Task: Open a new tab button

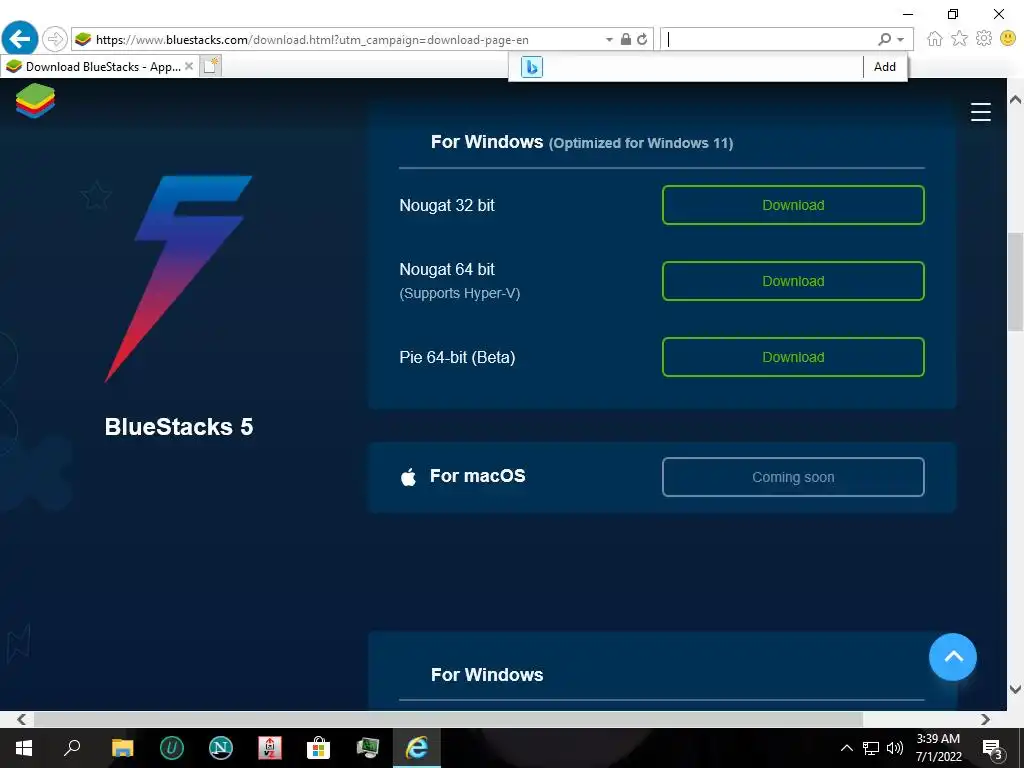Action: click(210, 66)
